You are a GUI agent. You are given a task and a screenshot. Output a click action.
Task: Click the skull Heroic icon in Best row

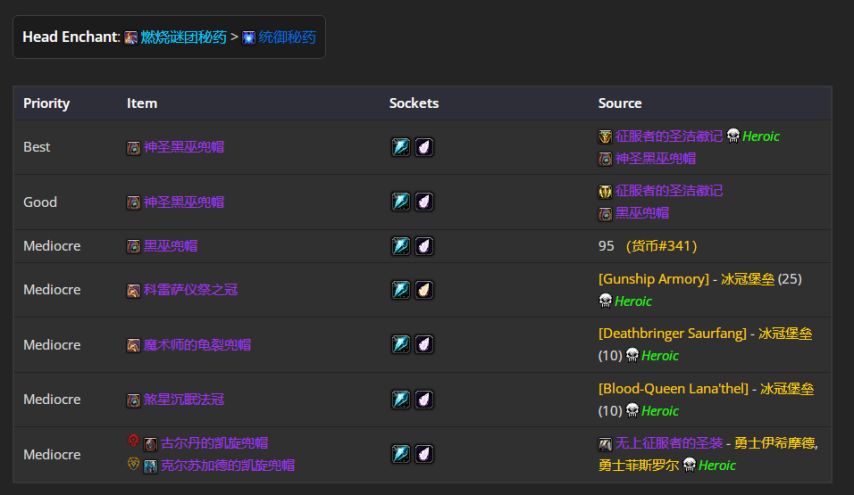click(733, 136)
